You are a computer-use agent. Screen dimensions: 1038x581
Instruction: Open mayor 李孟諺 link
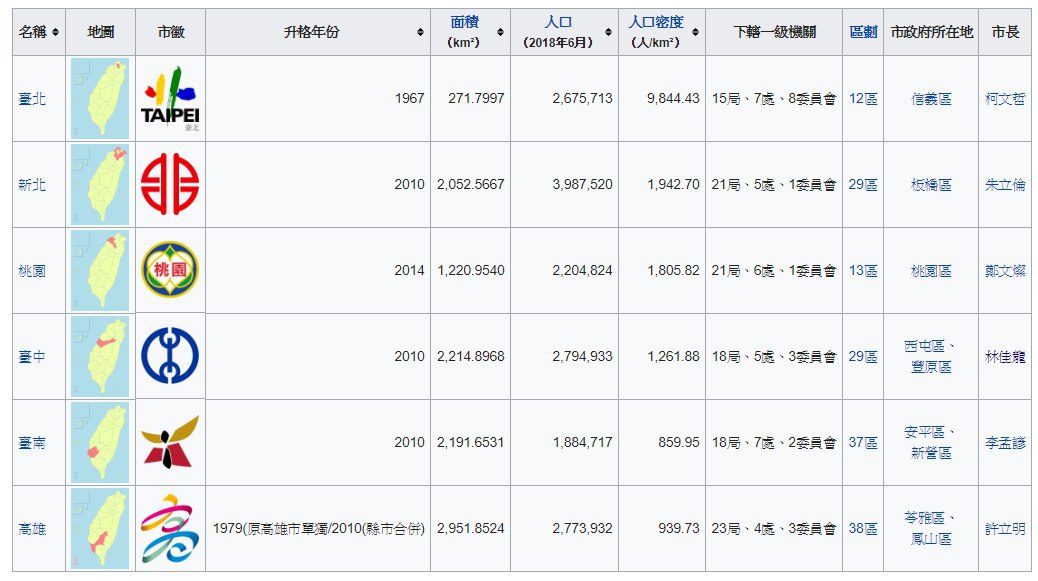pos(1005,443)
